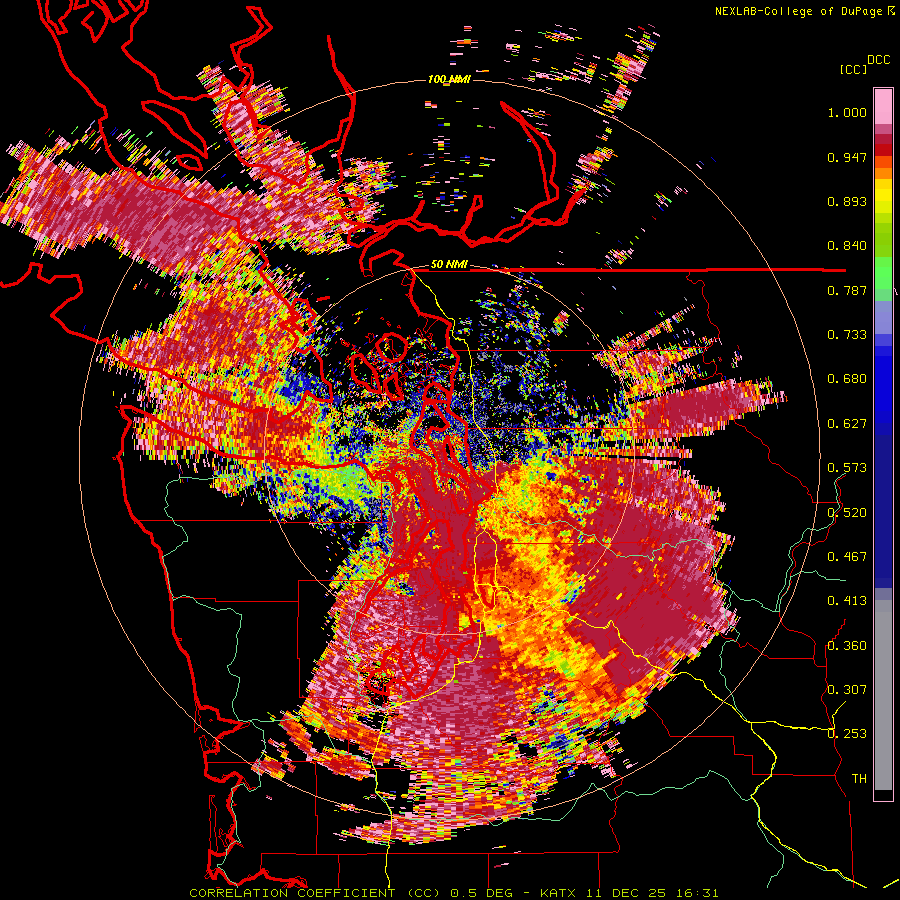
Task: Click the 0.627 scale label
Action: [847, 424]
